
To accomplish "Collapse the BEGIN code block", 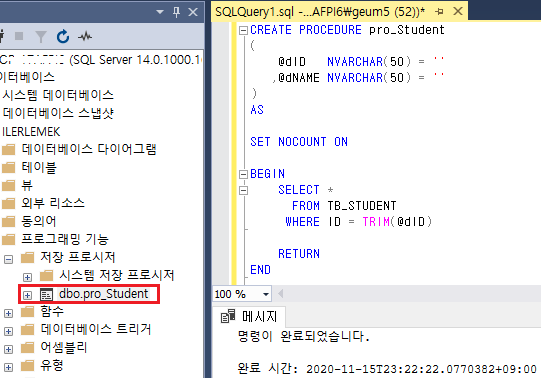I will point(243,174).
